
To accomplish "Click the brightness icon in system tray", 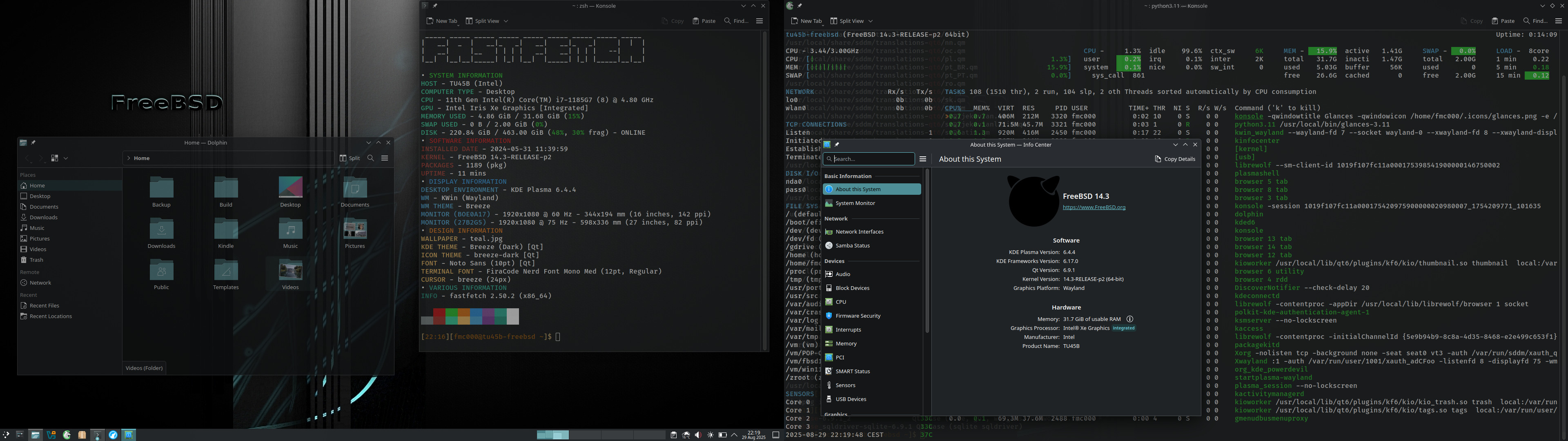I will 710,435.
